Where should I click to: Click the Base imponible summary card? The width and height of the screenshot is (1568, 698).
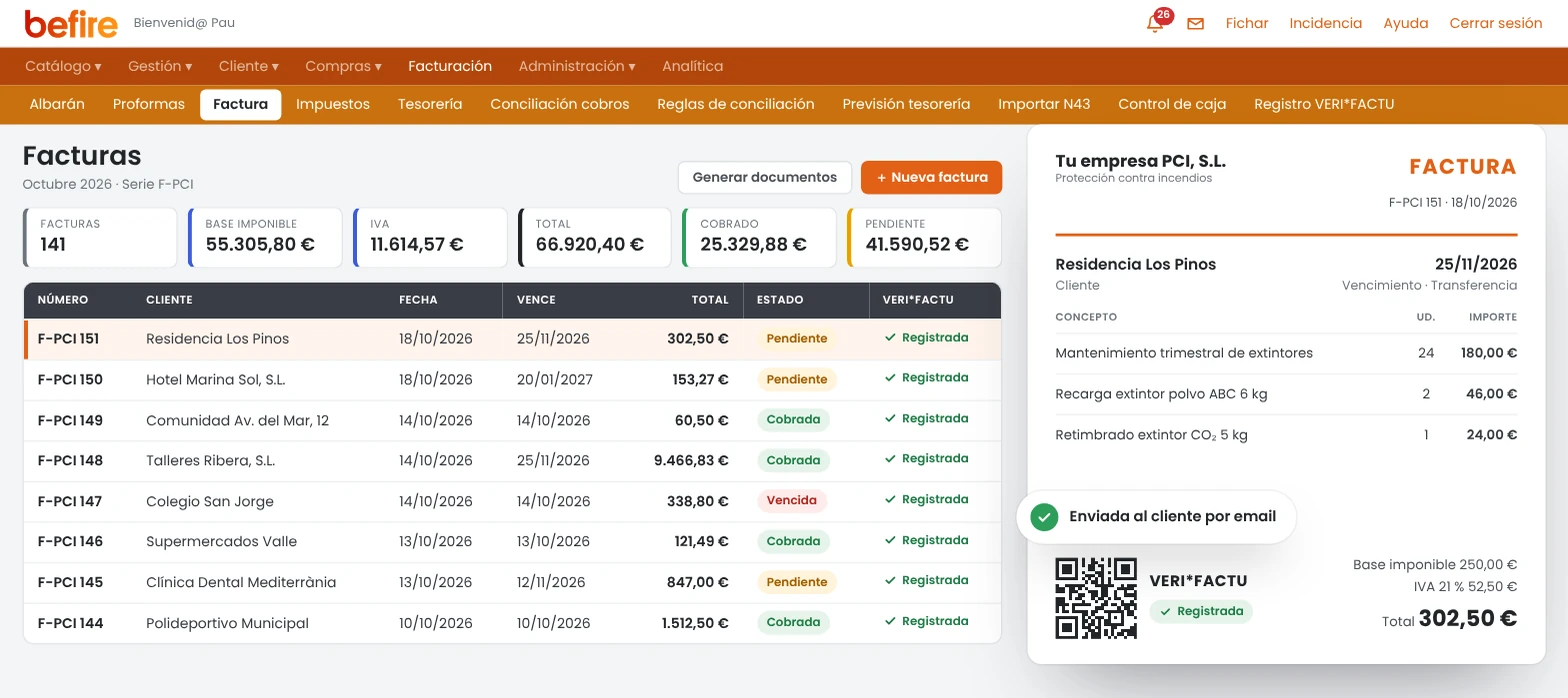(265, 237)
